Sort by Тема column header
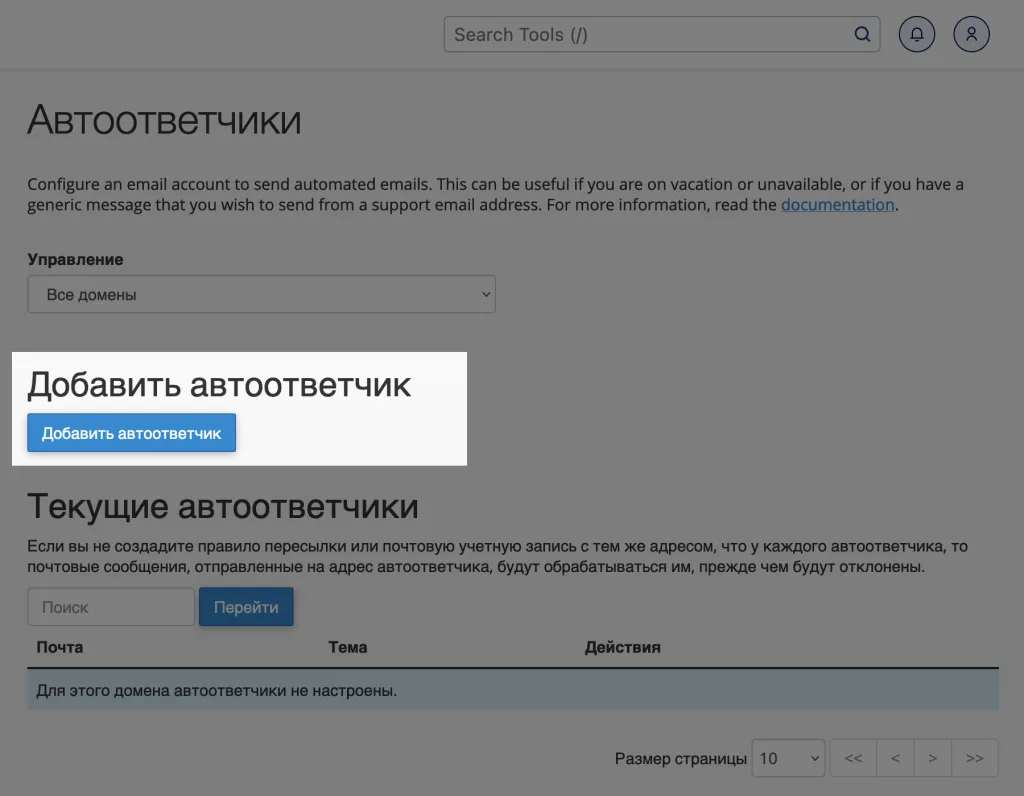The height and width of the screenshot is (796, 1024). click(347, 647)
